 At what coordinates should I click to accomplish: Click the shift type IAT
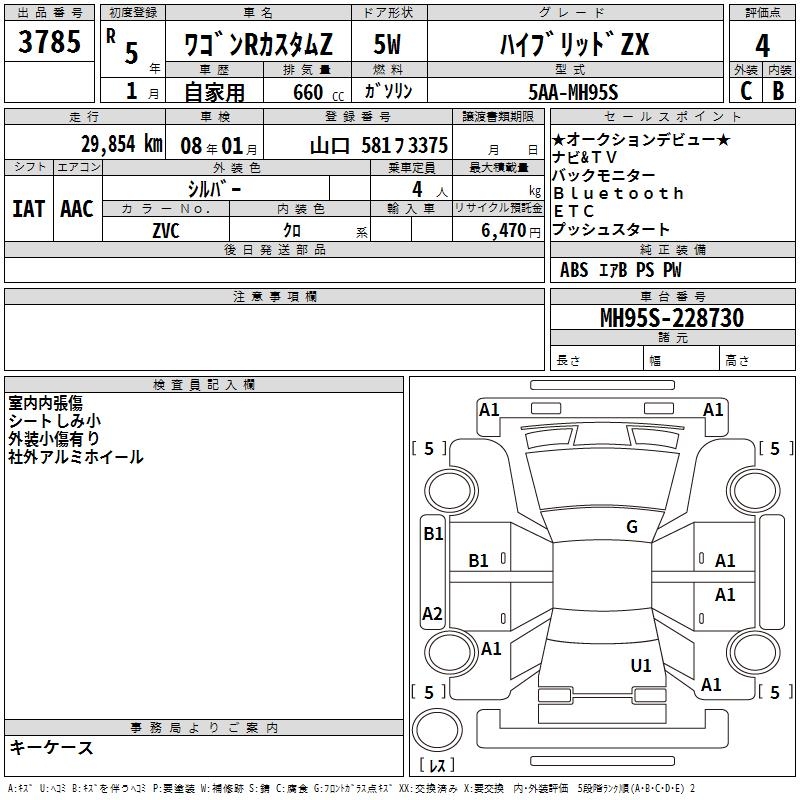[x=28, y=209]
